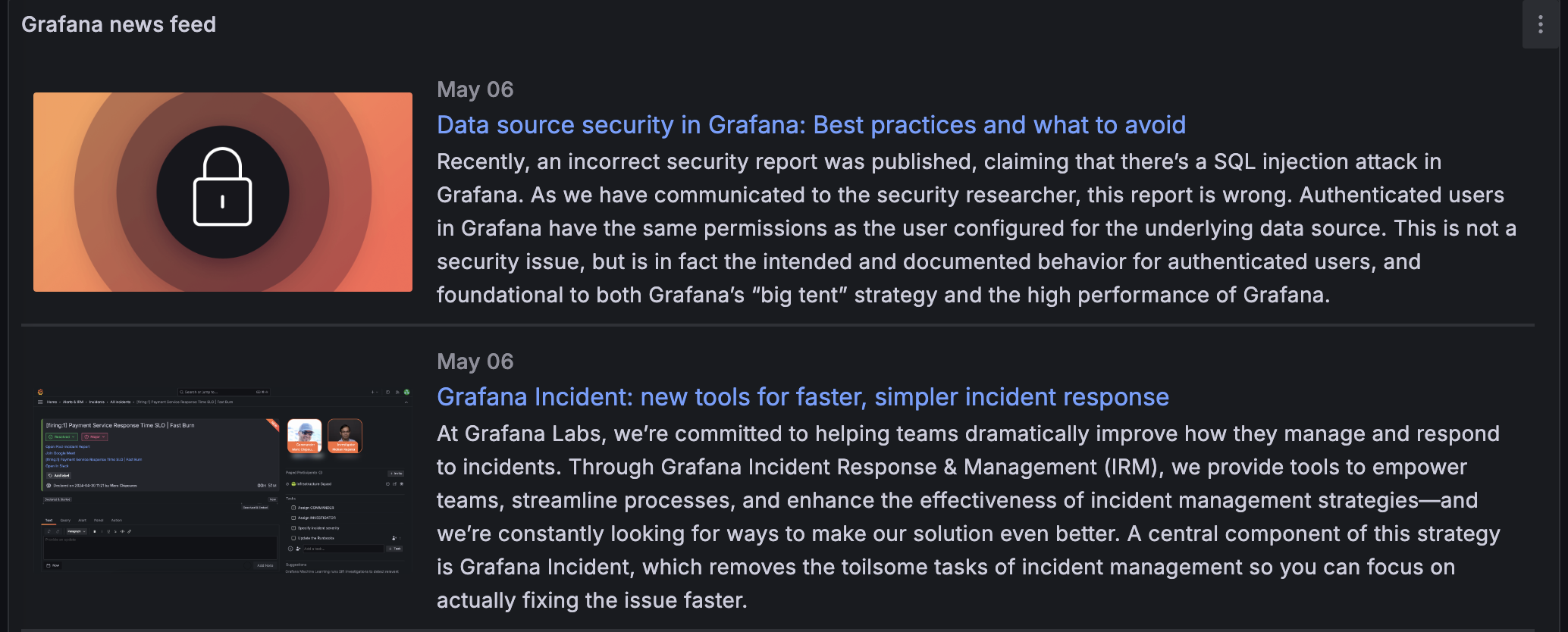Open the Data source security article link
Screen dimensions: 1568x632
point(811,125)
